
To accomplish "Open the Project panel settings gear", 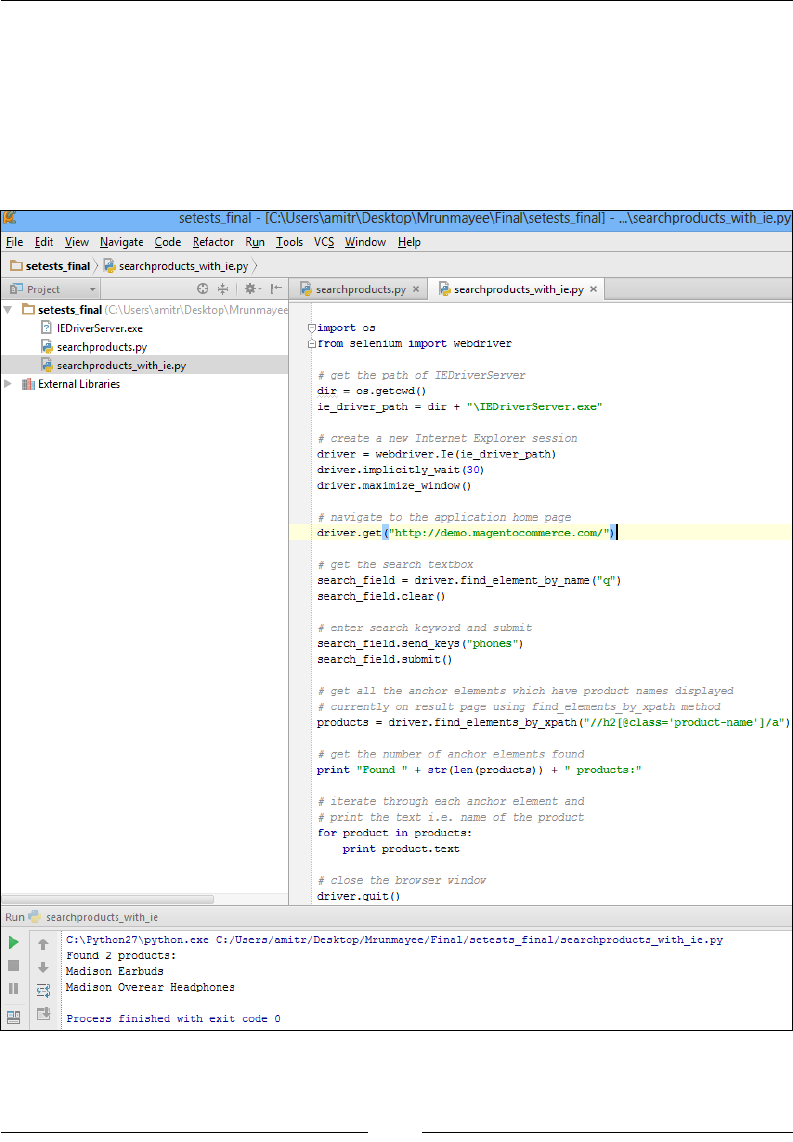I will (x=251, y=289).
